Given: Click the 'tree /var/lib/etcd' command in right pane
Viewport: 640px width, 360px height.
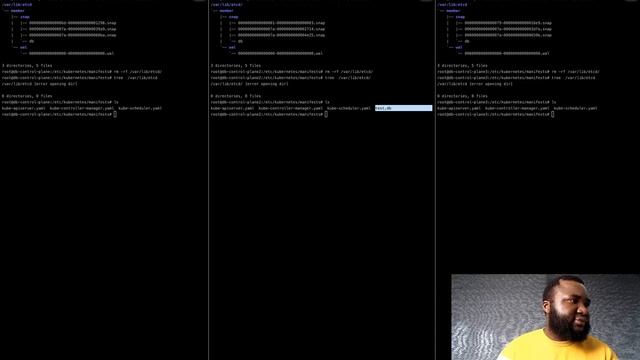Looking at the screenshot, I should (573, 78).
